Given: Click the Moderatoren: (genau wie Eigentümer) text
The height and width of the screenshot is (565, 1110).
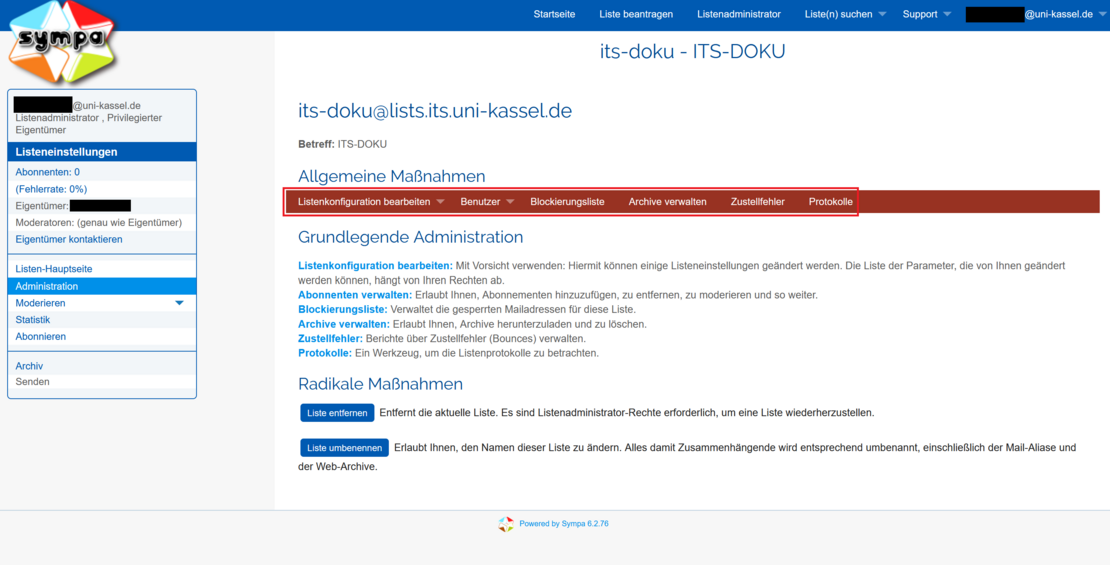Looking at the screenshot, I should pos(99,222).
